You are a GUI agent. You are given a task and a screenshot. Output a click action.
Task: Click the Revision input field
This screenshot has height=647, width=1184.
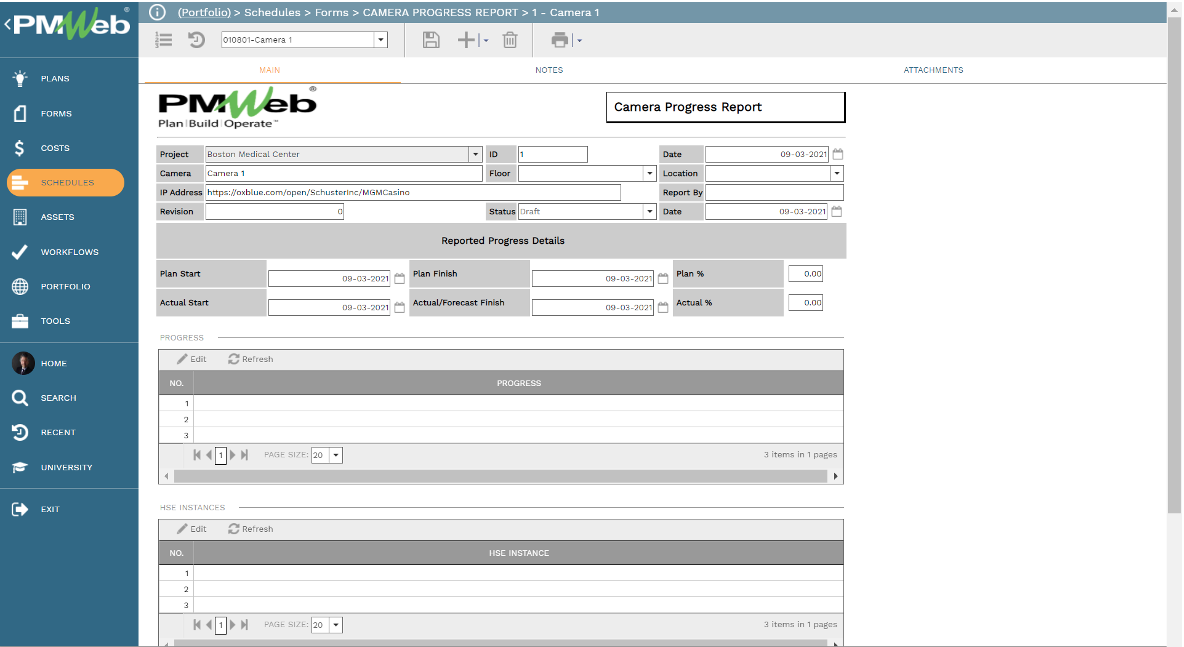click(x=275, y=212)
